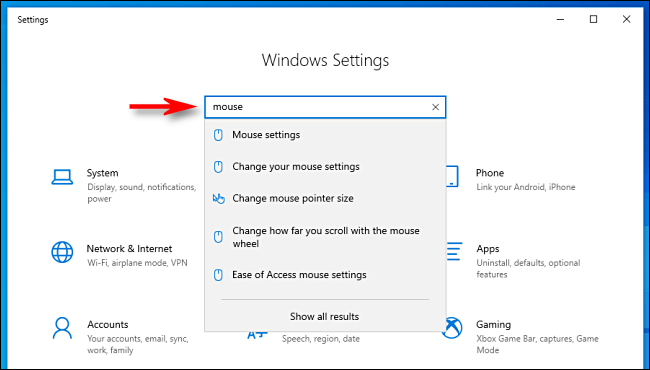
Task: Click Speech, region, date description text
Action: (x=321, y=339)
